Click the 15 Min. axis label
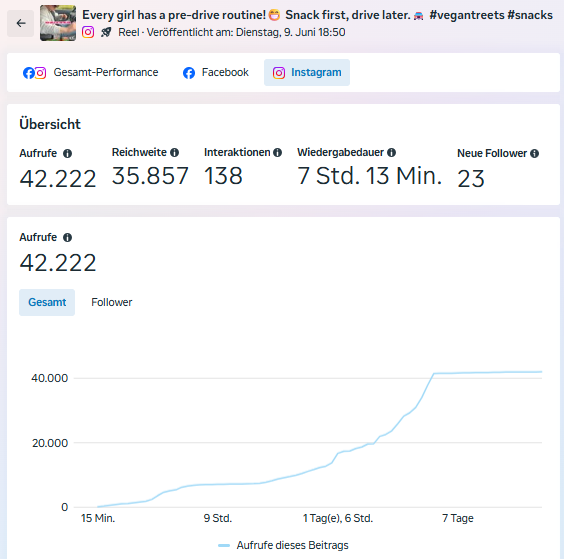 click(98, 518)
